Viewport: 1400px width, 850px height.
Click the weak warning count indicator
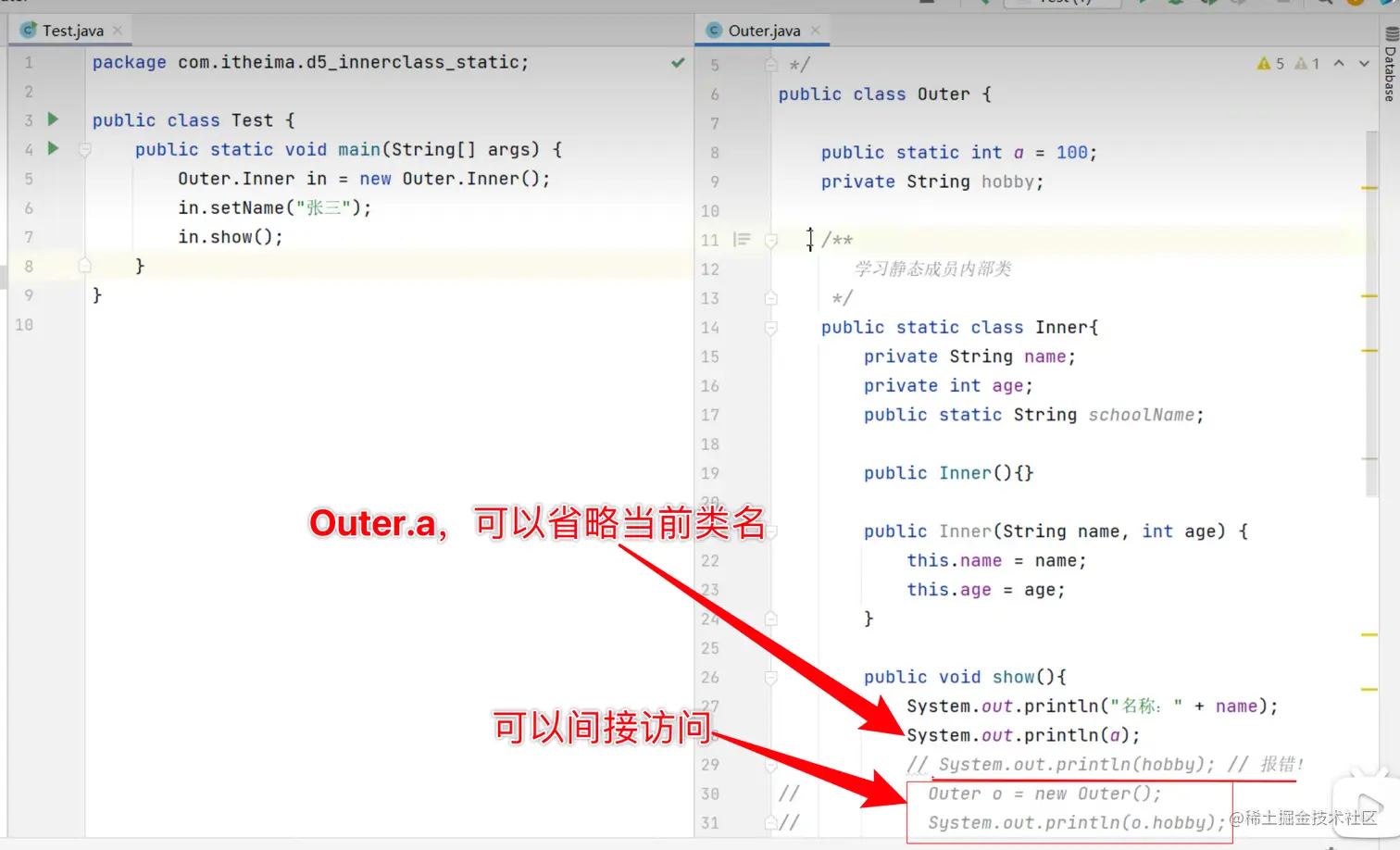(x=1307, y=64)
